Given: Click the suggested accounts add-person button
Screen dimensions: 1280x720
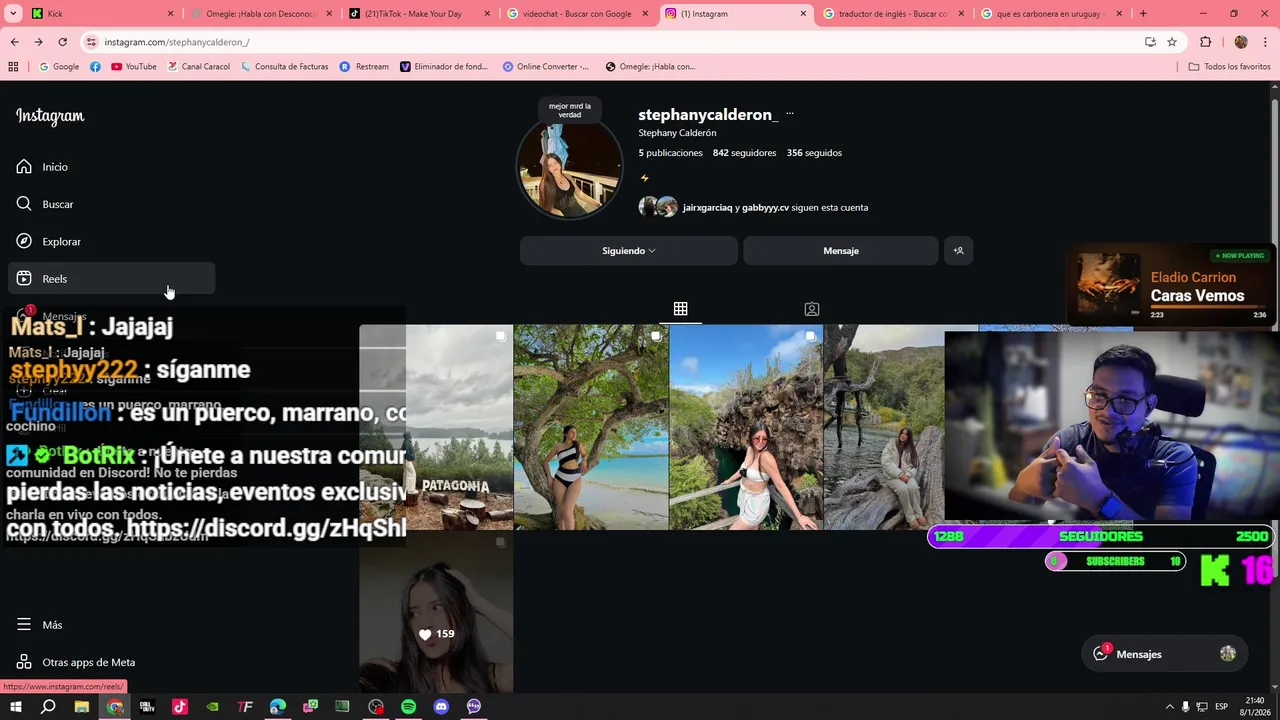Looking at the screenshot, I should tap(958, 251).
